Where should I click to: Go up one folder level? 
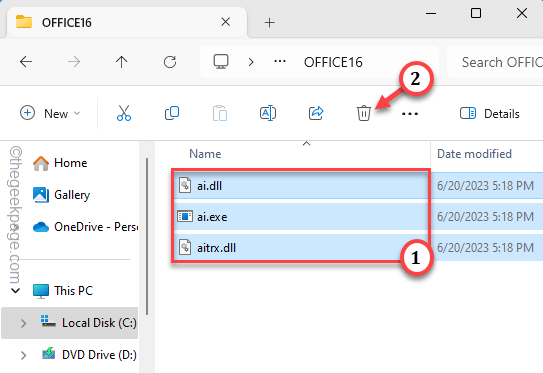(122, 62)
